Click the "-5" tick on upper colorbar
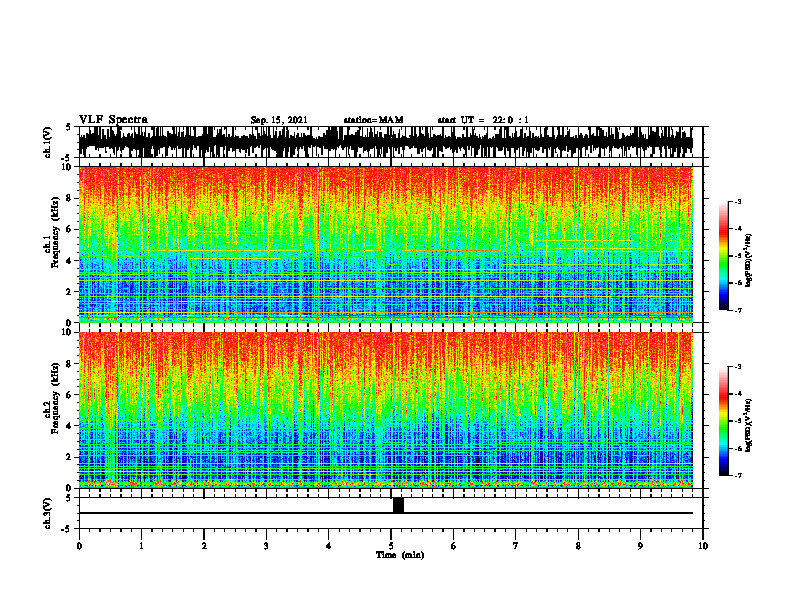Image resolution: width=792 pixels, height=612 pixels. [x=738, y=256]
